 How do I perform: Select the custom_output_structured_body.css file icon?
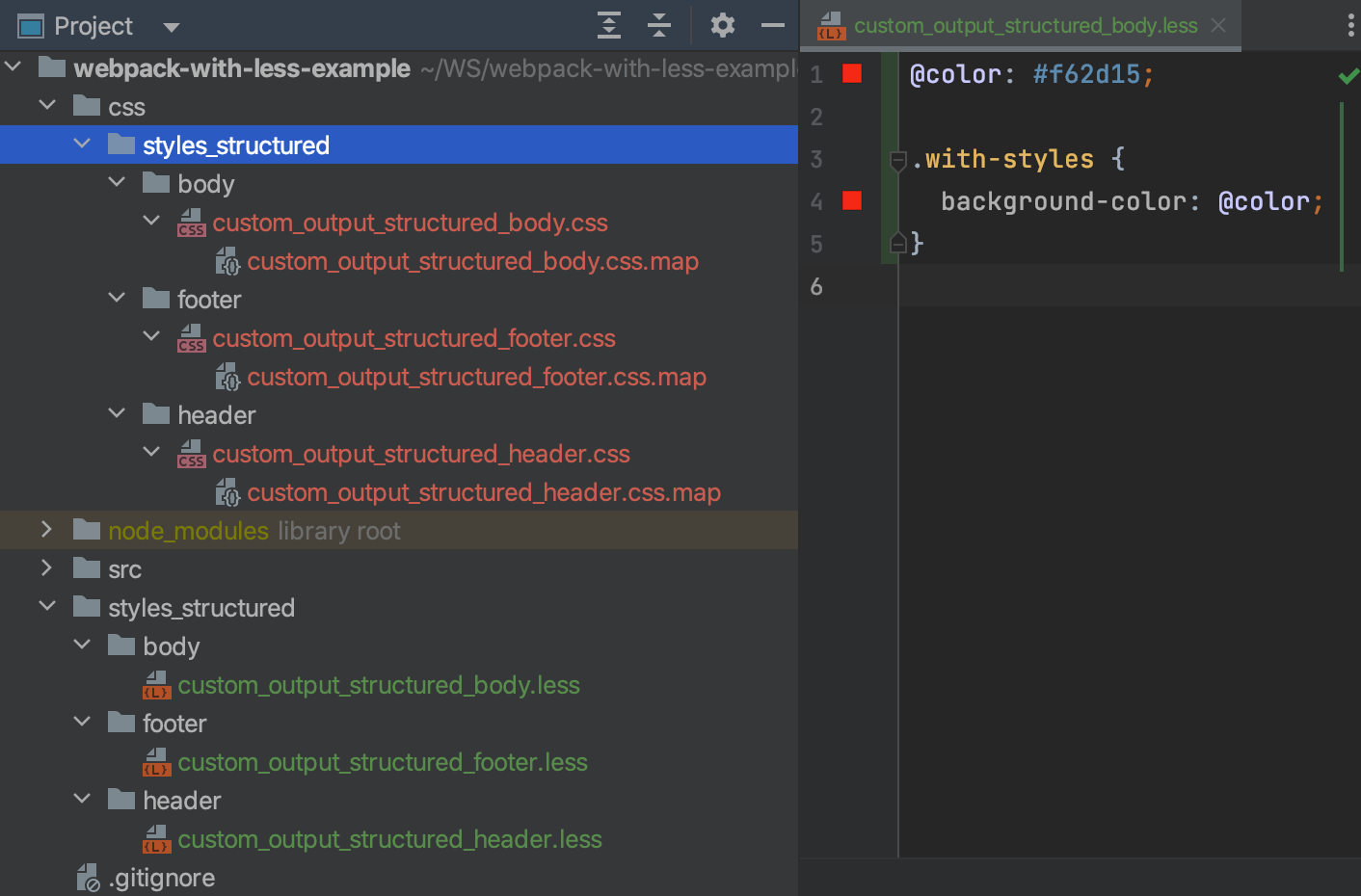[191, 222]
